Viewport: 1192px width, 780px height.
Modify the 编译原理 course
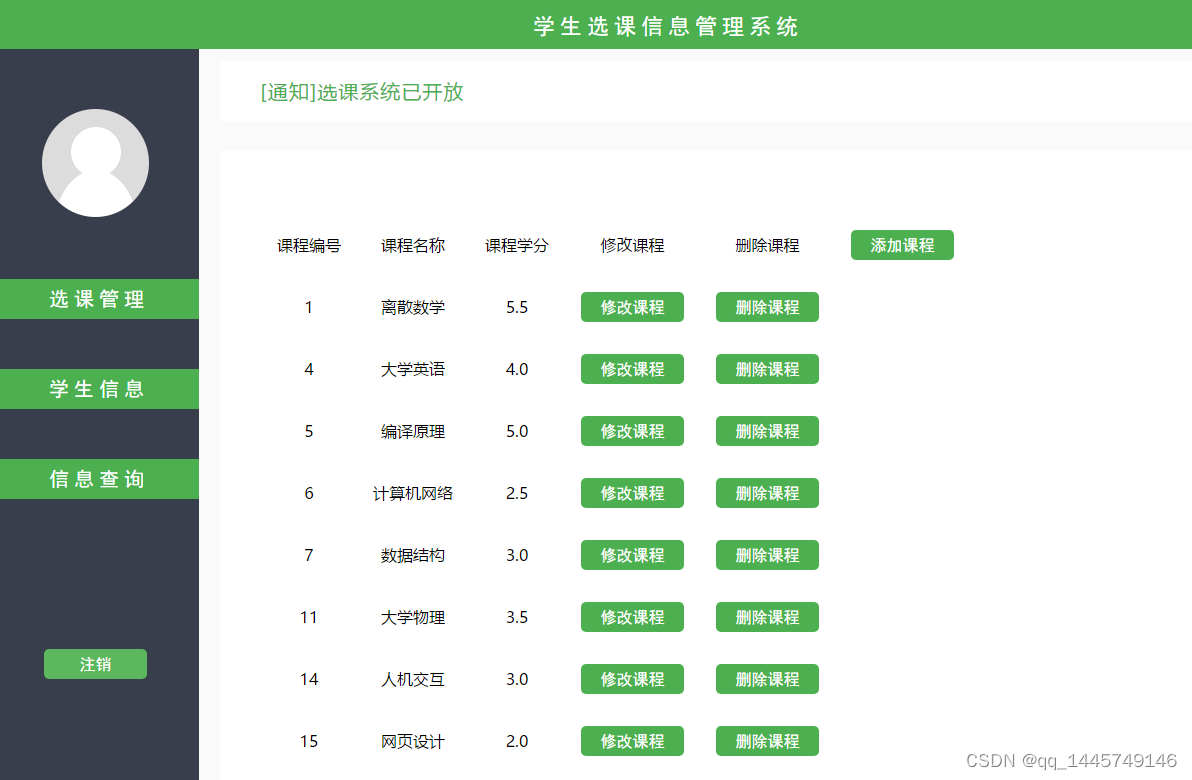632,431
